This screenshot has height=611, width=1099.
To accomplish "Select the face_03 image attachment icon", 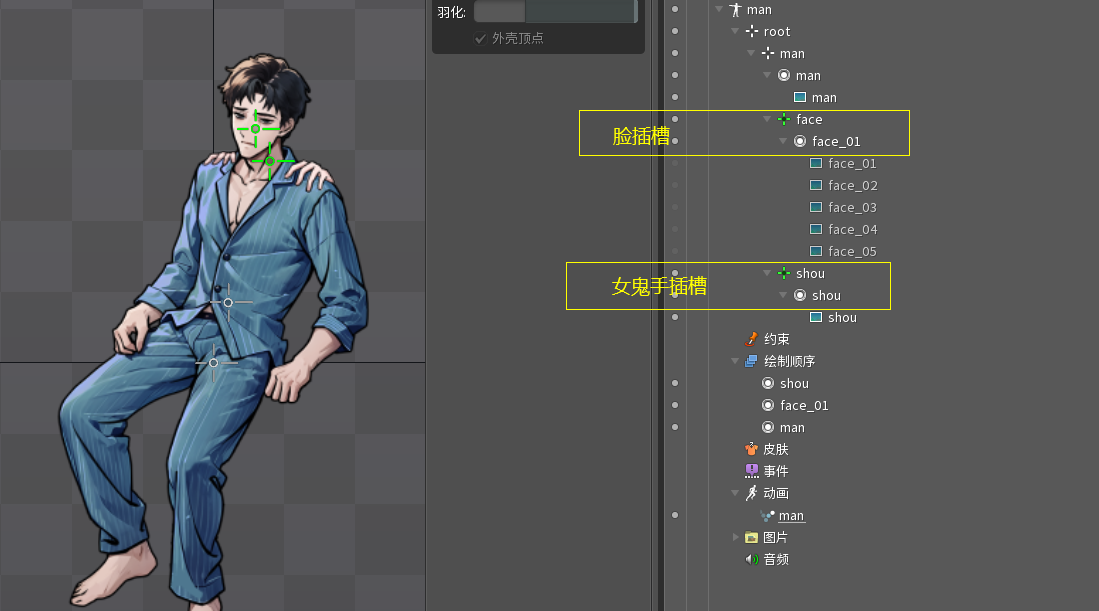I will coord(816,208).
